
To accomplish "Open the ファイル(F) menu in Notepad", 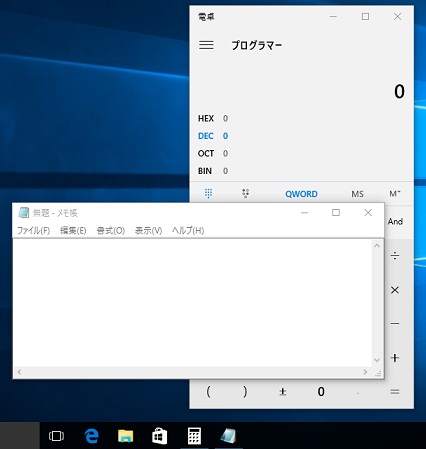I will click(x=33, y=230).
